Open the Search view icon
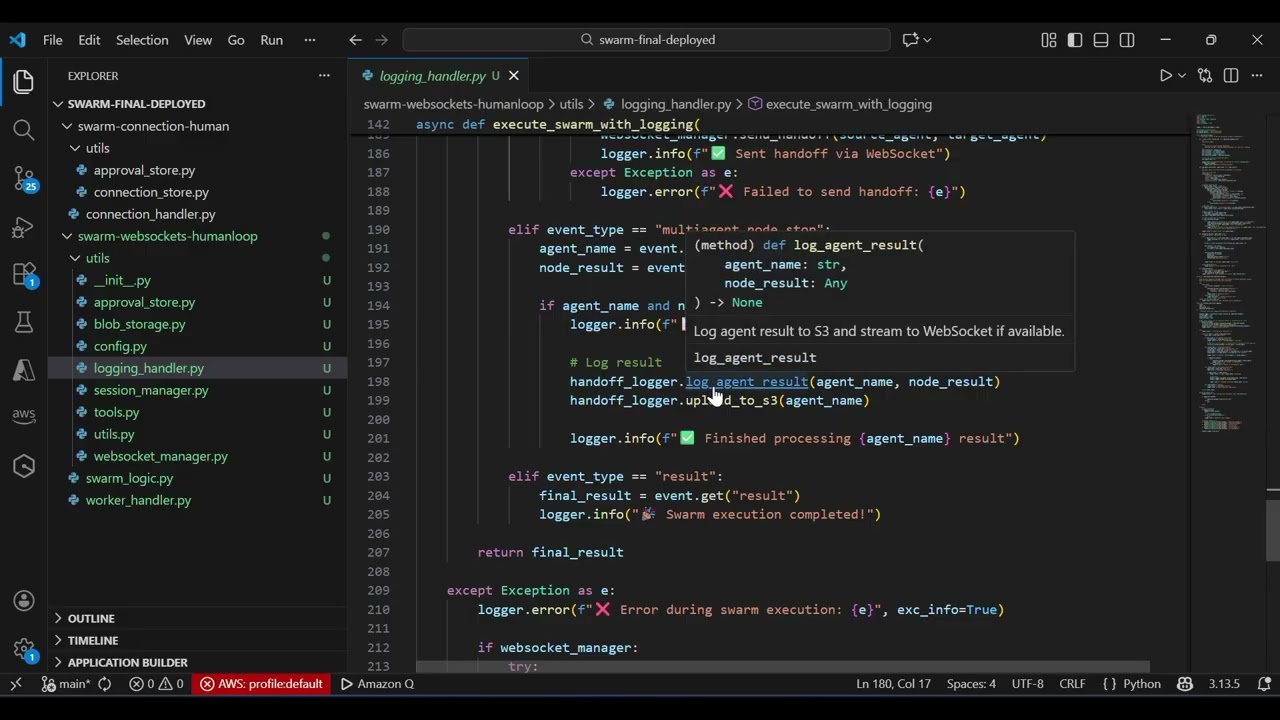Screen dimensions: 1280x720 (x=24, y=130)
